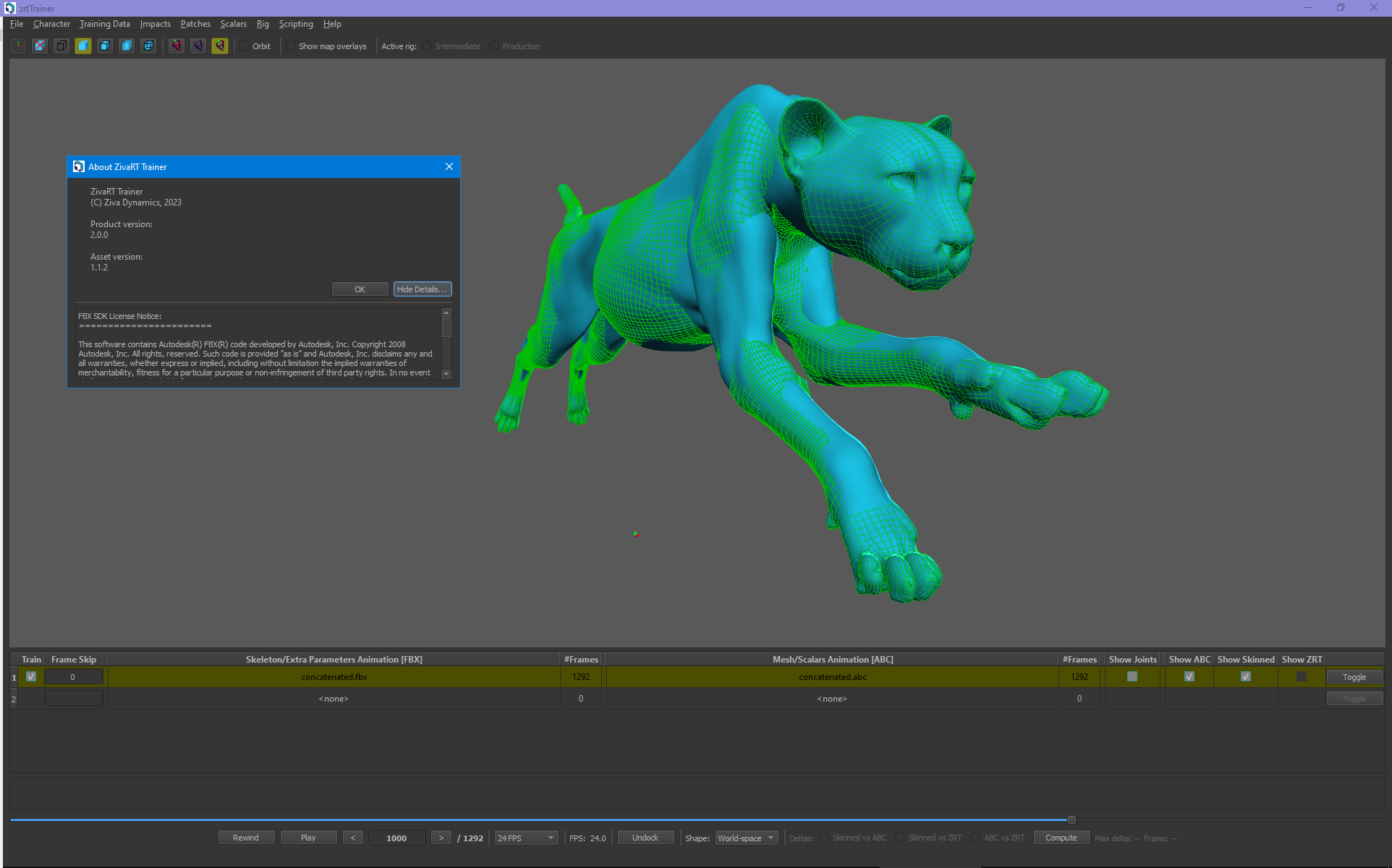Click the Mesh/Scalars Animation [ABC] header
The image size is (1392, 868).
[x=833, y=660]
